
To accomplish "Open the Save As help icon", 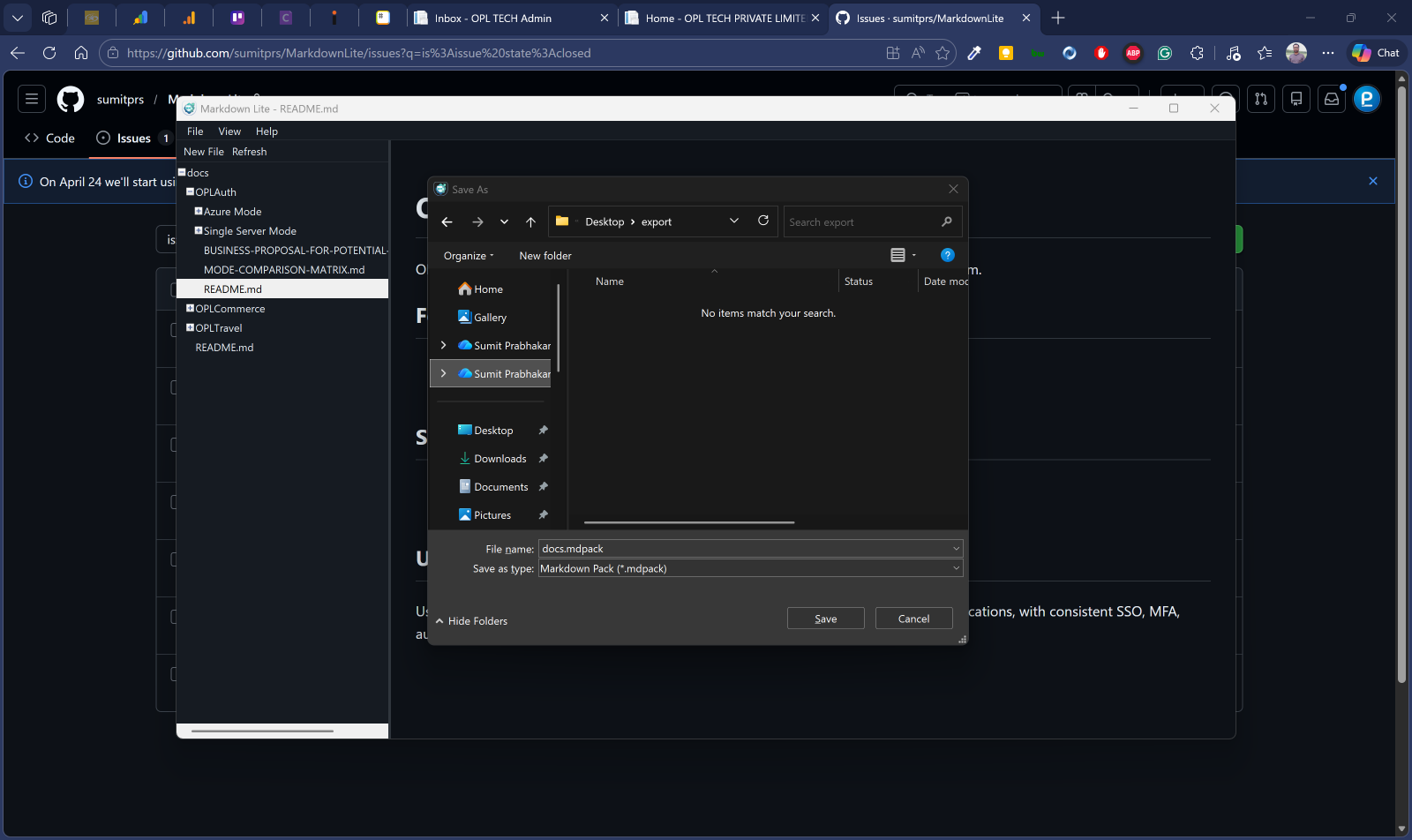I will (947, 255).
